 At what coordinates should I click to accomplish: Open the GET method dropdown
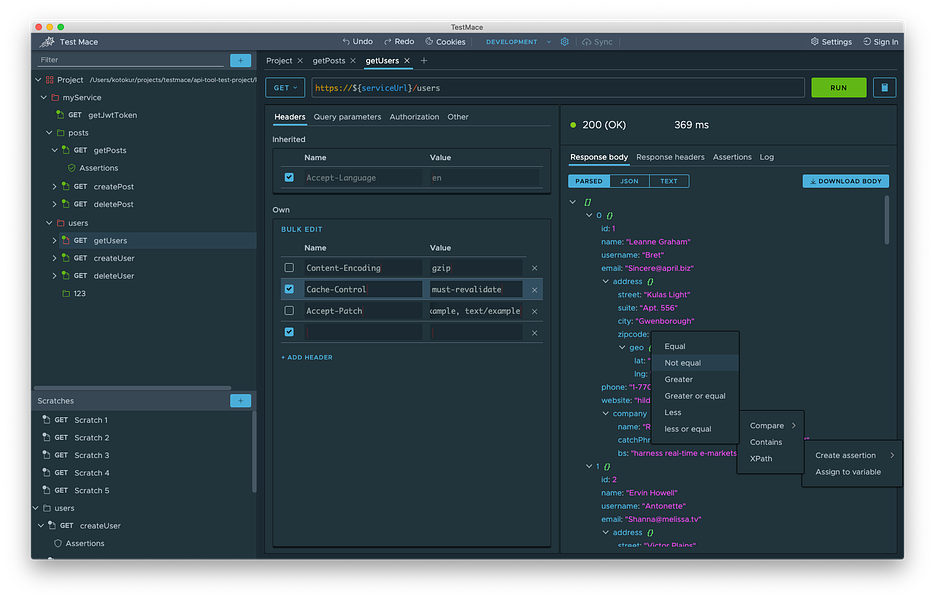click(x=285, y=88)
